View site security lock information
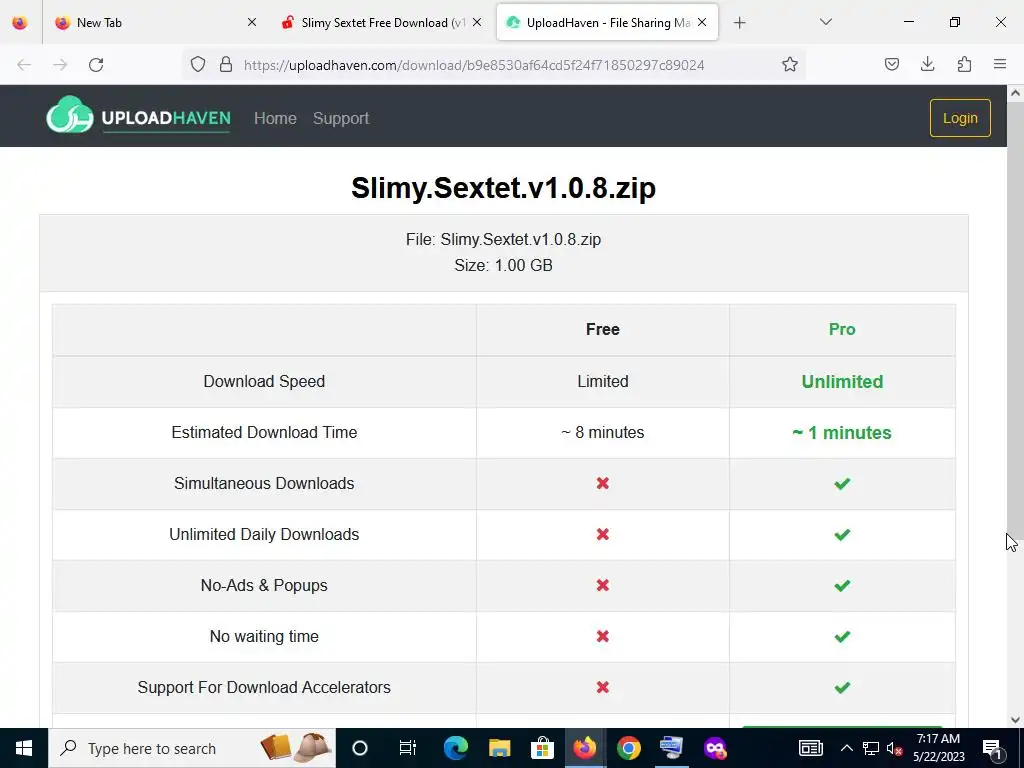The width and height of the screenshot is (1024, 768). coord(226,65)
